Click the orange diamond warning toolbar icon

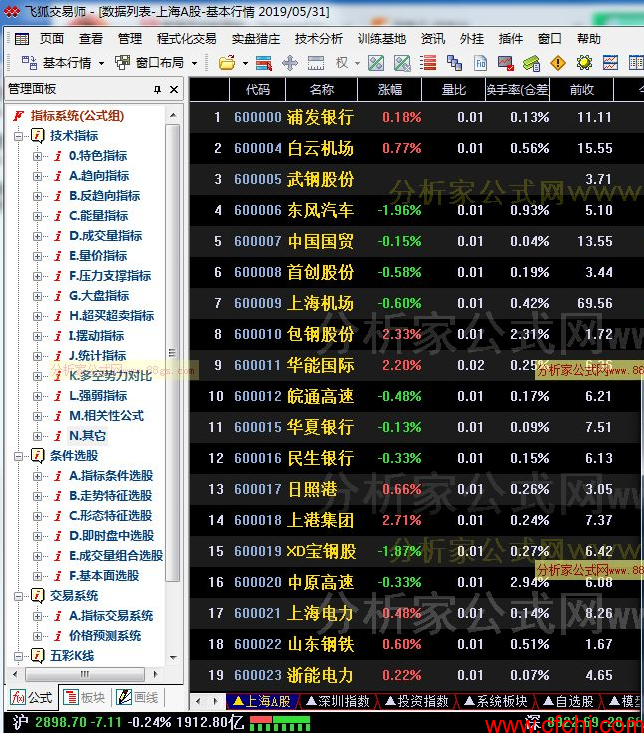pos(558,63)
